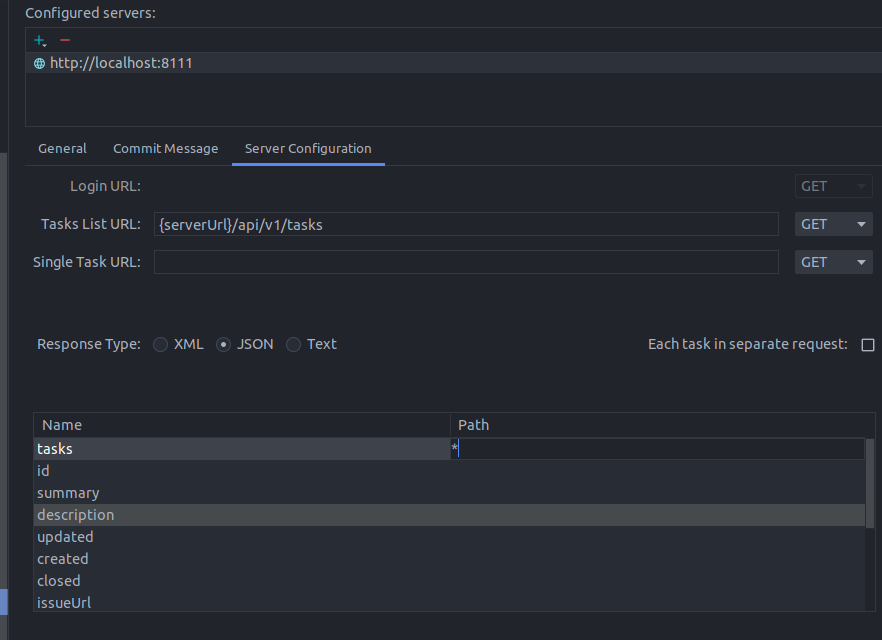
Task: Add a new task server
Action: 39,40
